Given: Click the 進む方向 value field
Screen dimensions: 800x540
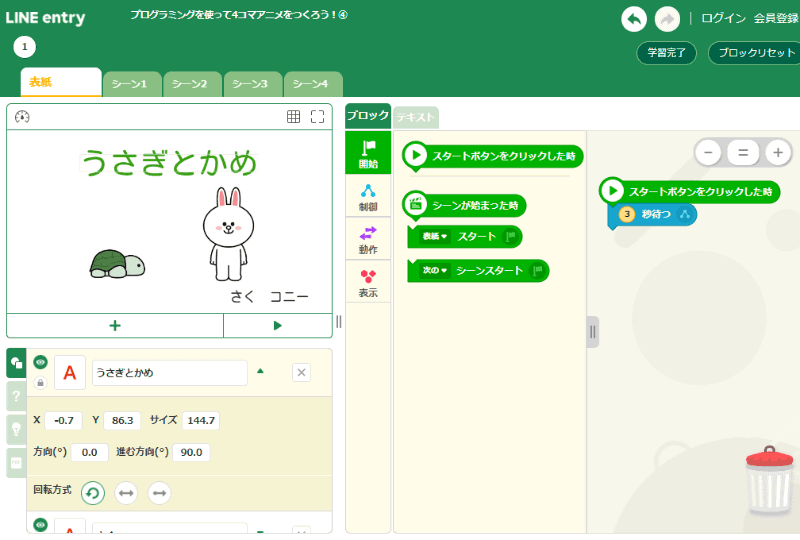Looking at the screenshot, I should (191, 452).
